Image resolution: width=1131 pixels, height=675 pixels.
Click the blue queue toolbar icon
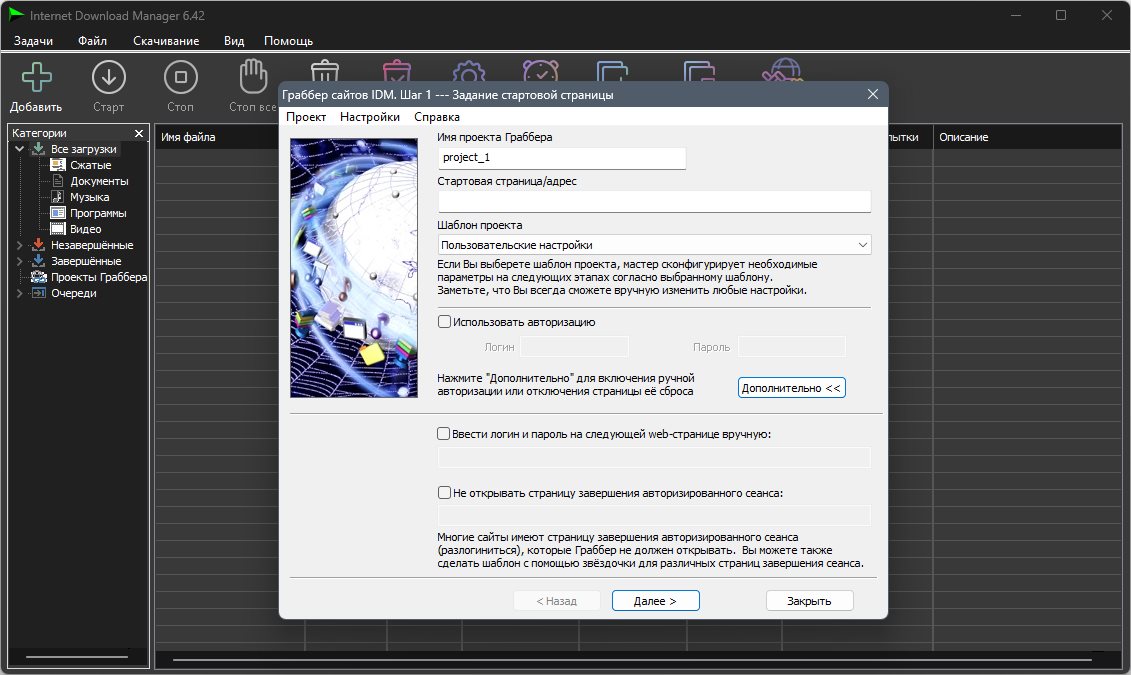click(612, 71)
